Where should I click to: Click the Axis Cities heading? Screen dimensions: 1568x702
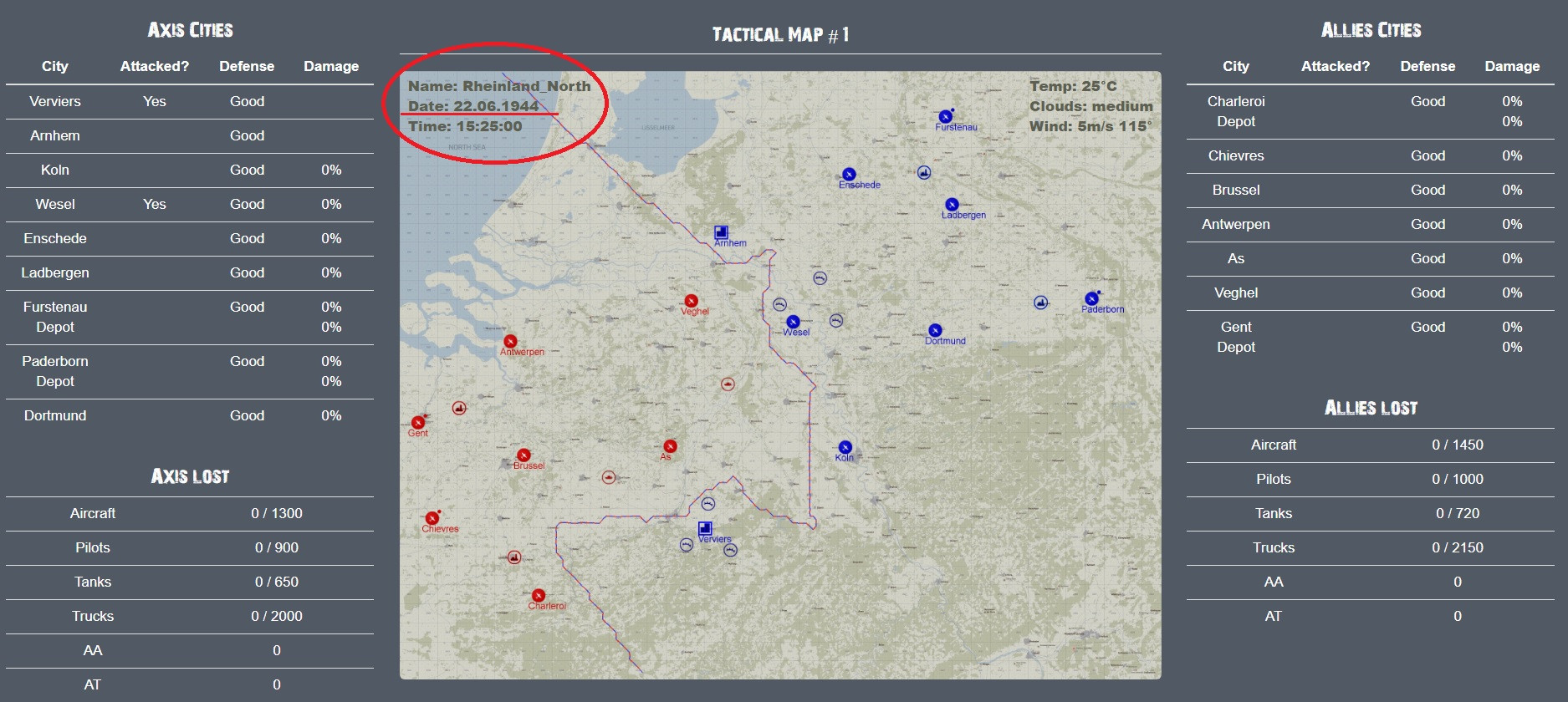coord(190,30)
